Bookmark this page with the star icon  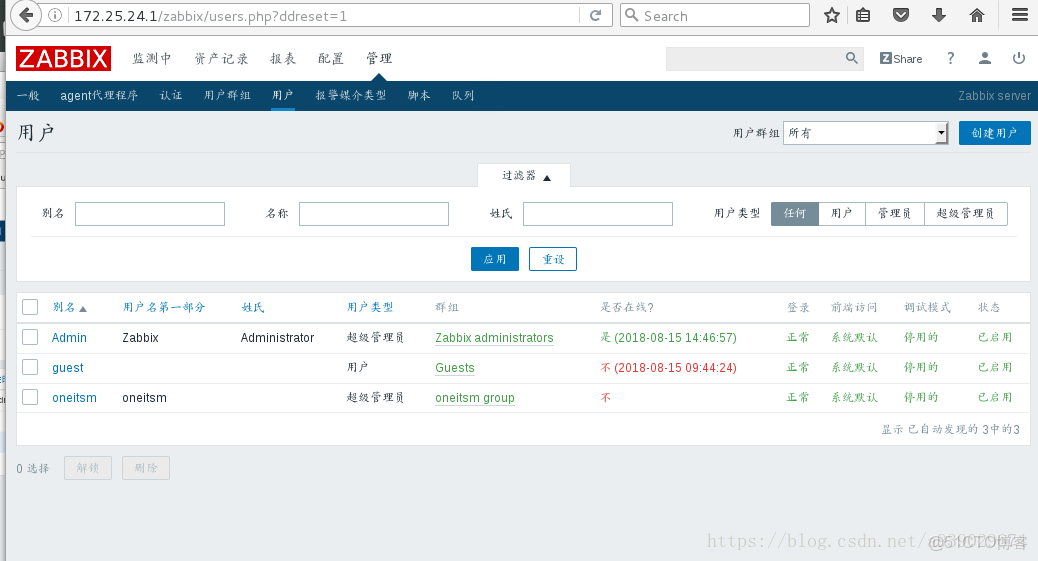point(832,15)
